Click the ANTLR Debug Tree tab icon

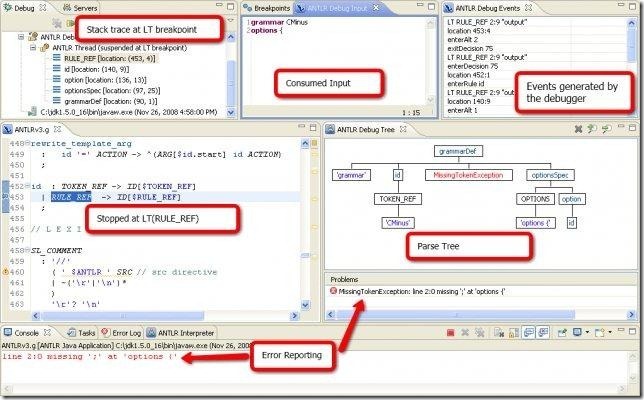click(x=330, y=129)
